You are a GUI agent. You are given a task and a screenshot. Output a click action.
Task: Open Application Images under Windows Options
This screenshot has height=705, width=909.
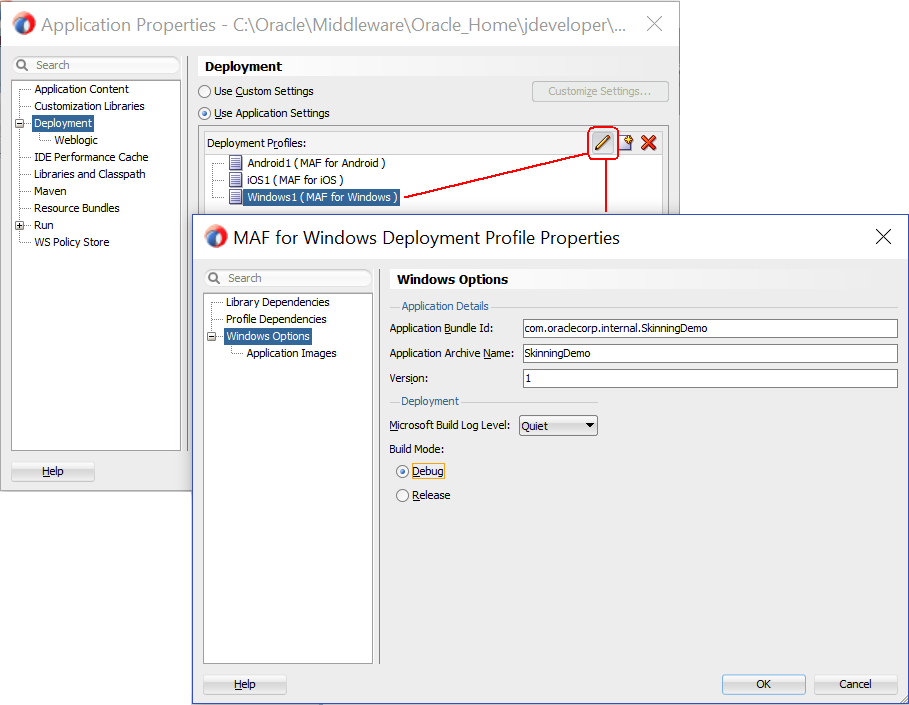[x=291, y=353]
